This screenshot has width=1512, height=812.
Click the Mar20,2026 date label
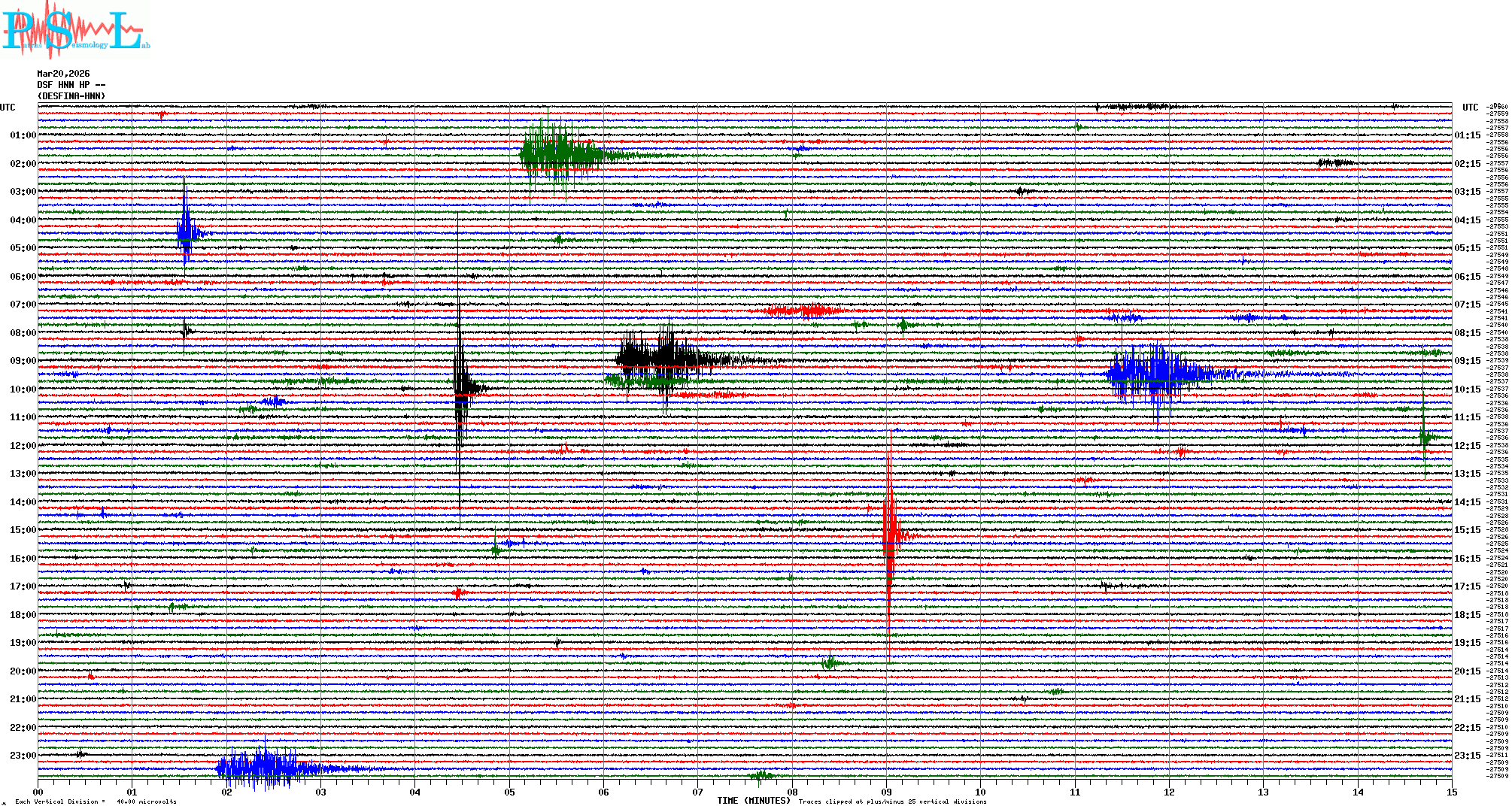click(x=63, y=74)
